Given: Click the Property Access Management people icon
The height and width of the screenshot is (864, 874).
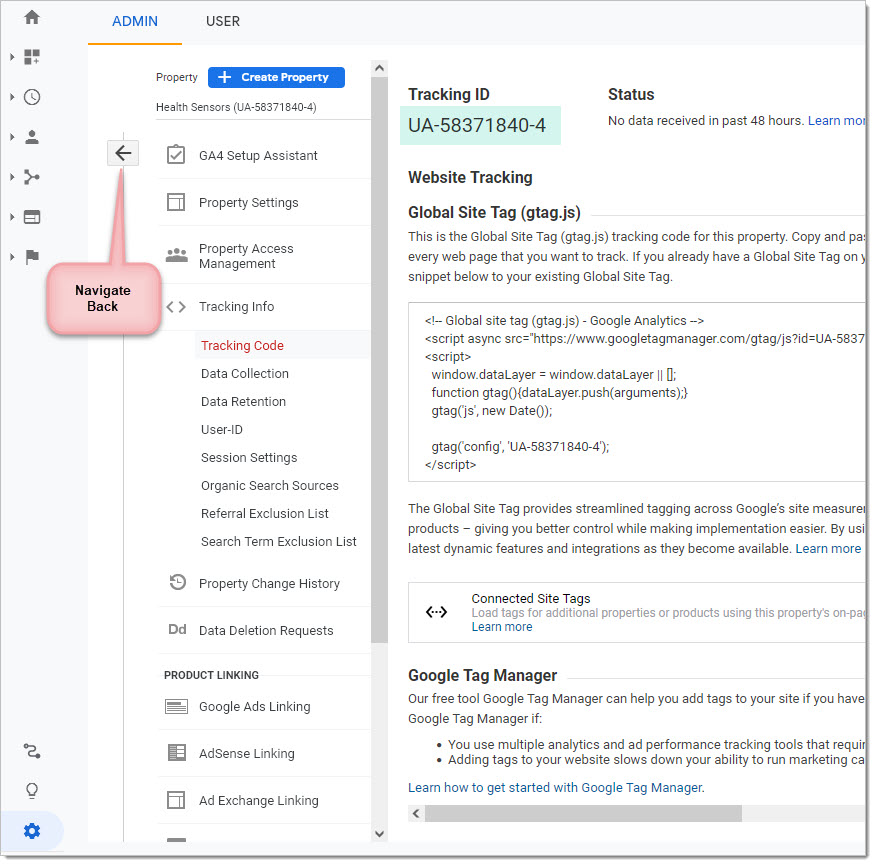Looking at the screenshot, I should [x=177, y=255].
